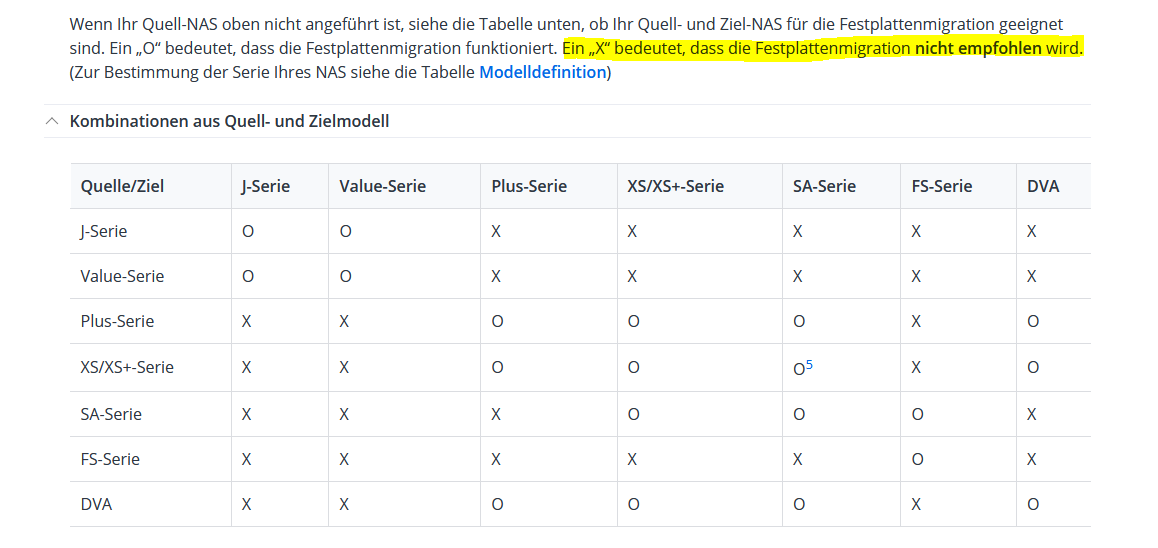Click footnote 5 superscript in table
Image resolution: width=1158 pixels, height=548 pixels.
809,364
